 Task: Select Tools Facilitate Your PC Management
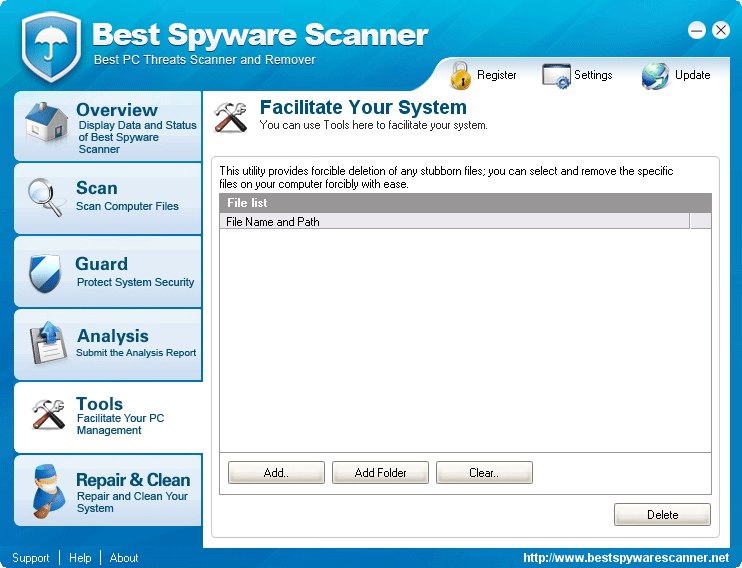108,417
